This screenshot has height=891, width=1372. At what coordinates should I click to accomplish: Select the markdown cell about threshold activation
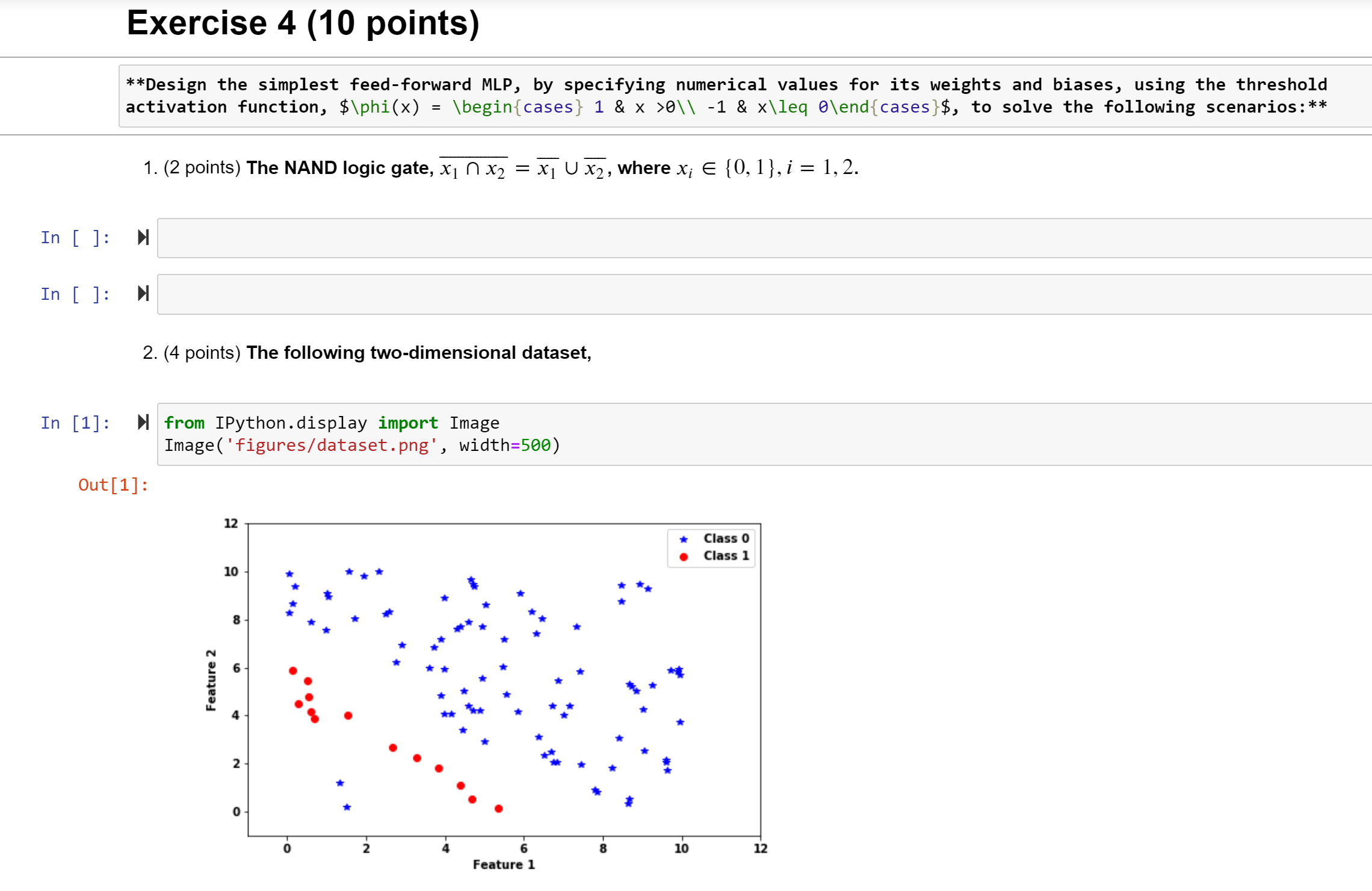click(x=722, y=96)
